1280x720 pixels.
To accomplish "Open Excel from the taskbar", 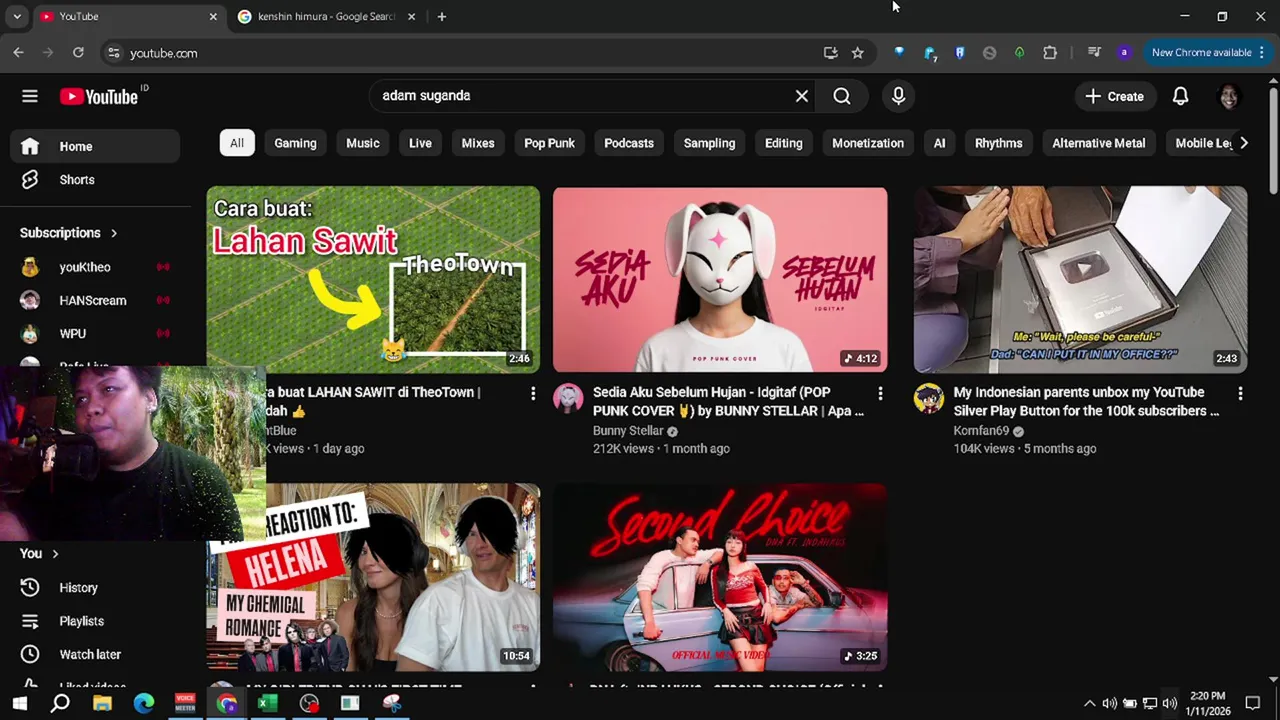I will point(267,703).
